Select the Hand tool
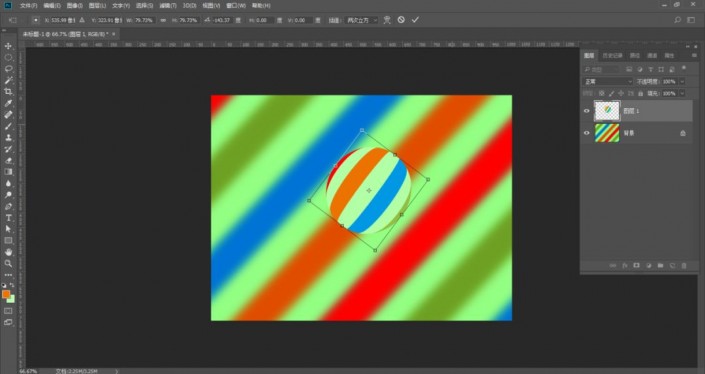The image size is (705, 374). (8, 252)
